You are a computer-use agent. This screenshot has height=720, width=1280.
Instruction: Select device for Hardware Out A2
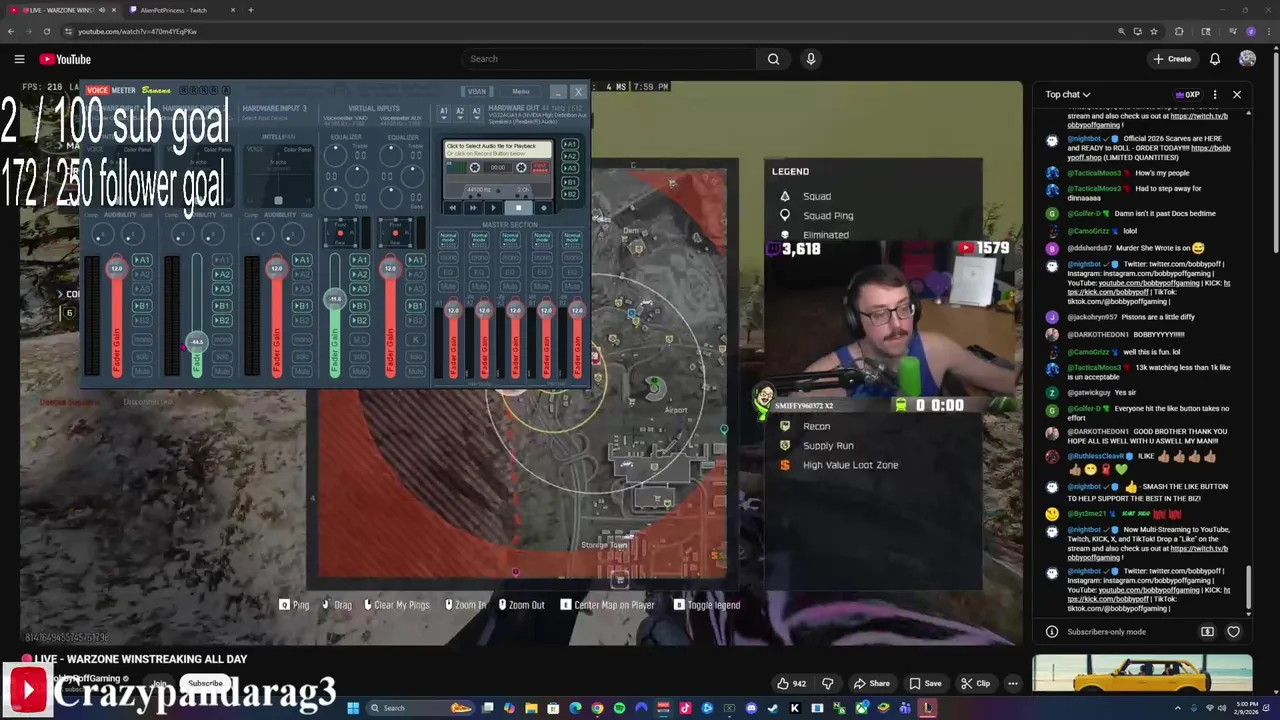pos(460,113)
